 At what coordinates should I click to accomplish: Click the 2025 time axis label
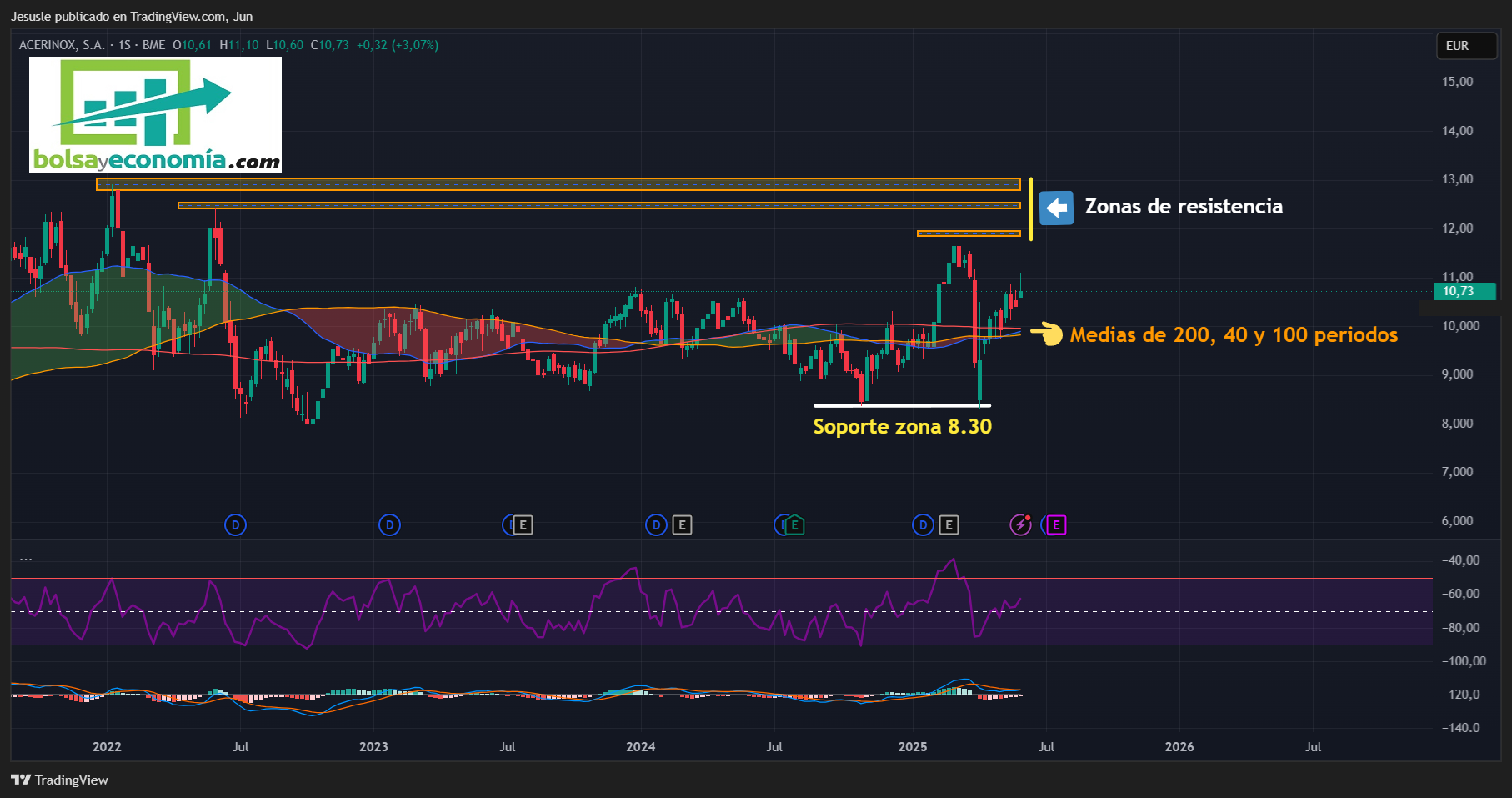(x=913, y=747)
